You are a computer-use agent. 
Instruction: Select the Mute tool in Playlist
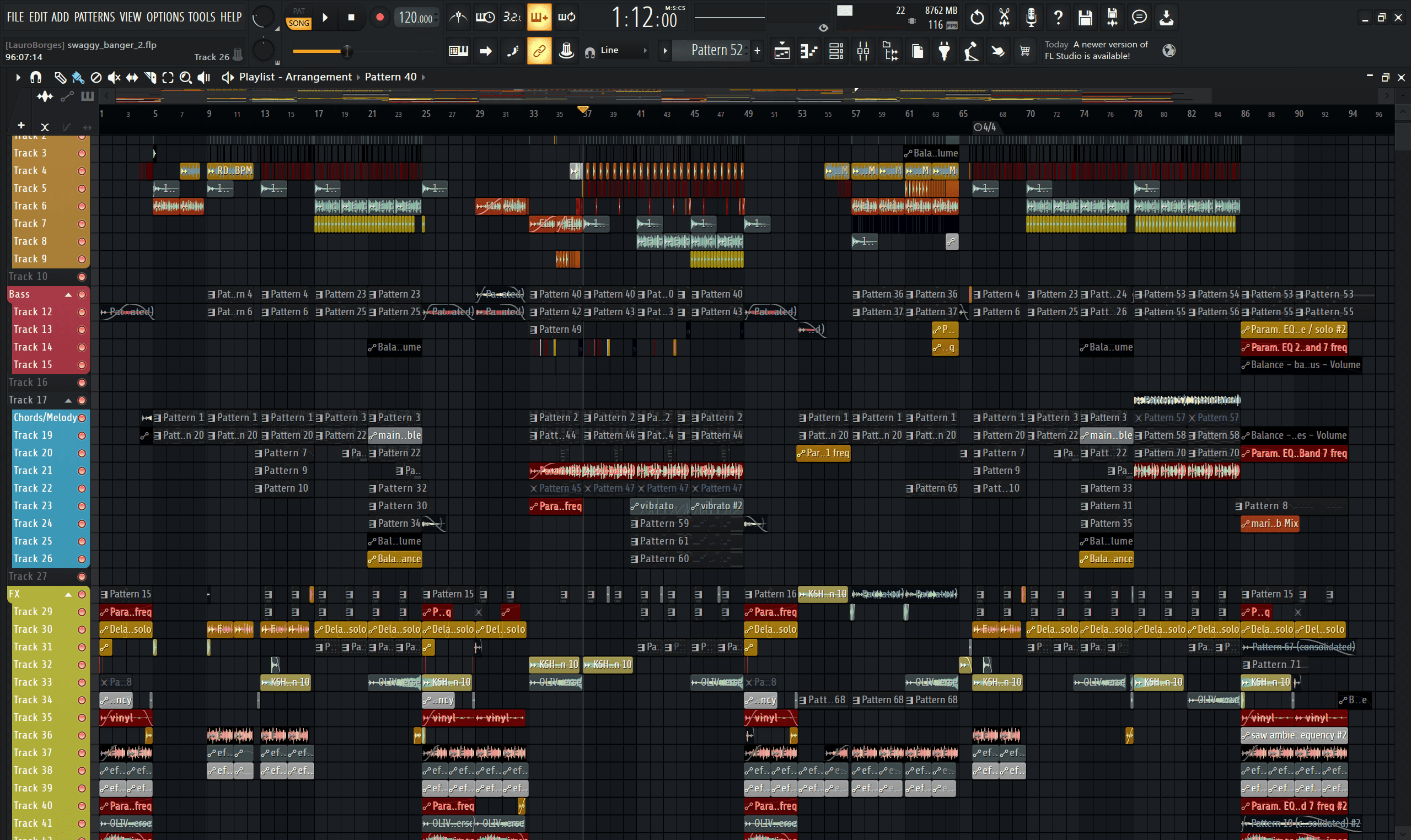pos(114,78)
